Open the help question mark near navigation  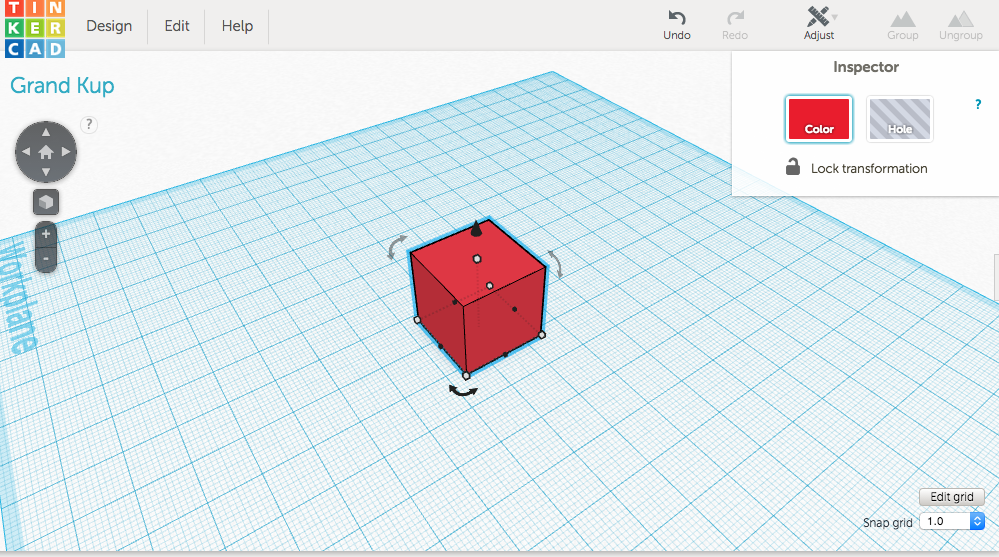[x=89, y=124]
